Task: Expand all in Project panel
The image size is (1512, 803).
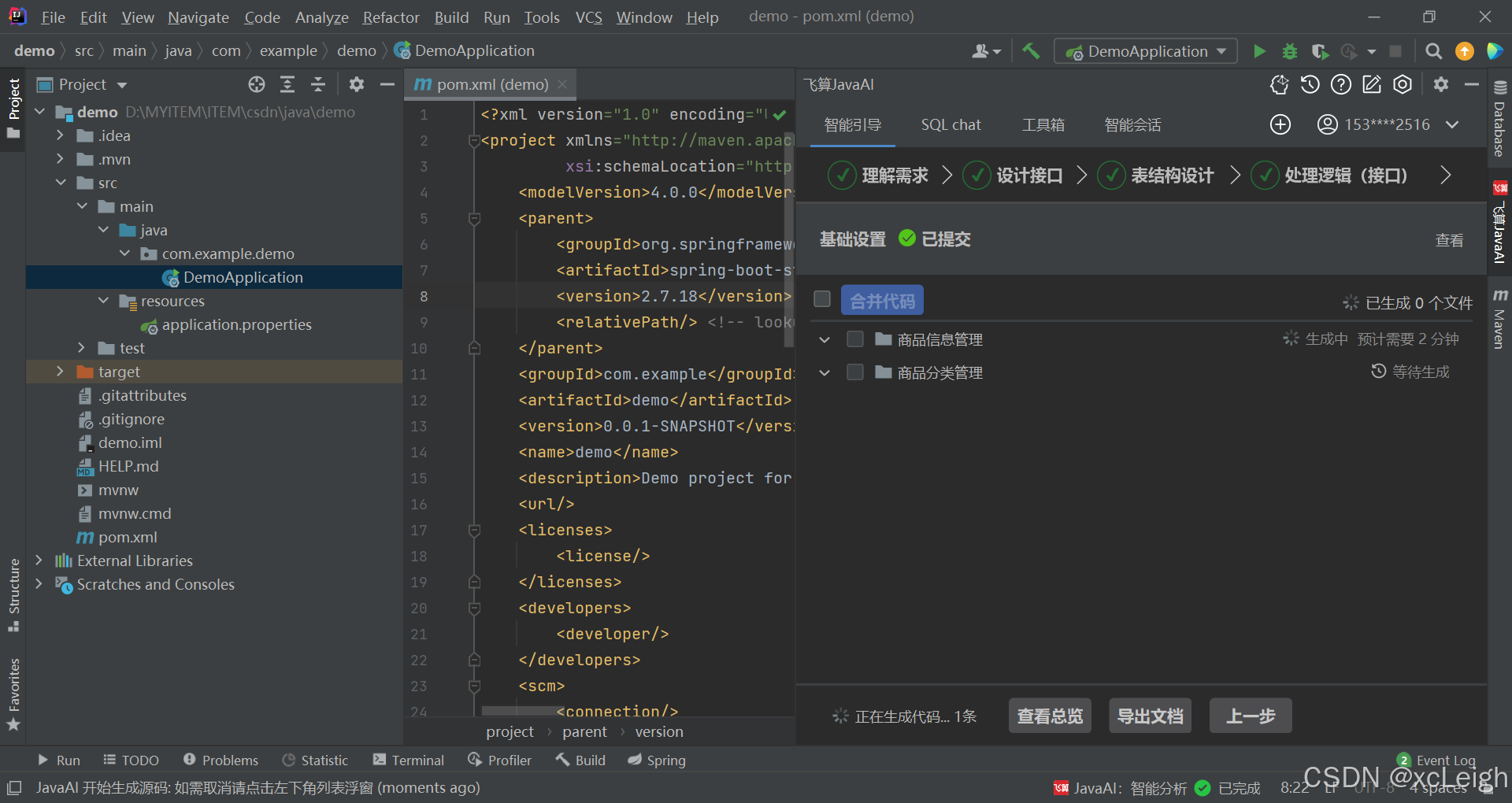Action: (x=287, y=84)
